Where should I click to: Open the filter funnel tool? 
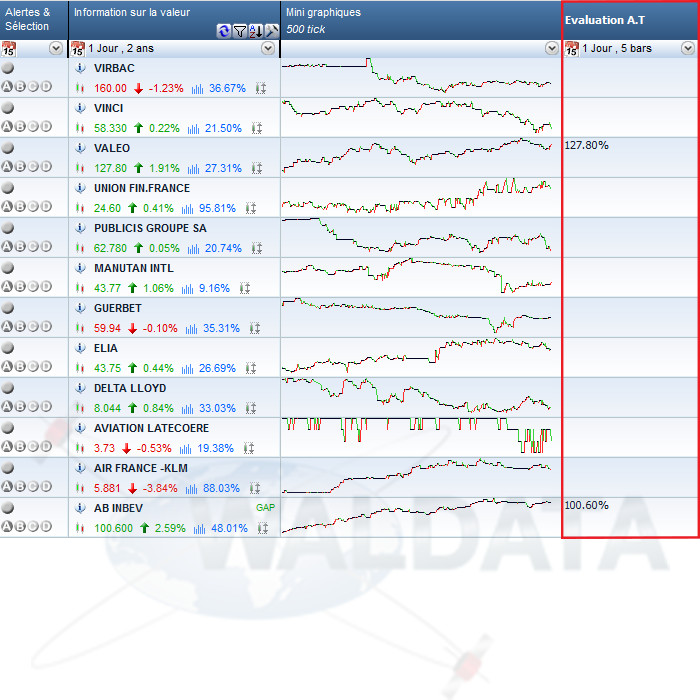pos(240,31)
